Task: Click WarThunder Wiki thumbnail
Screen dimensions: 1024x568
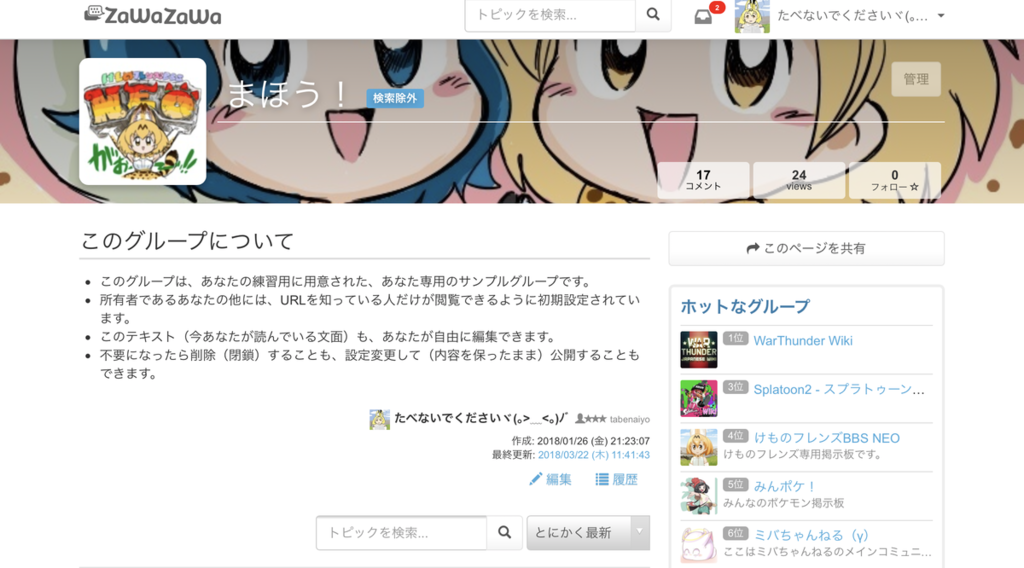Action: pyautogui.click(x=699, y=350)
